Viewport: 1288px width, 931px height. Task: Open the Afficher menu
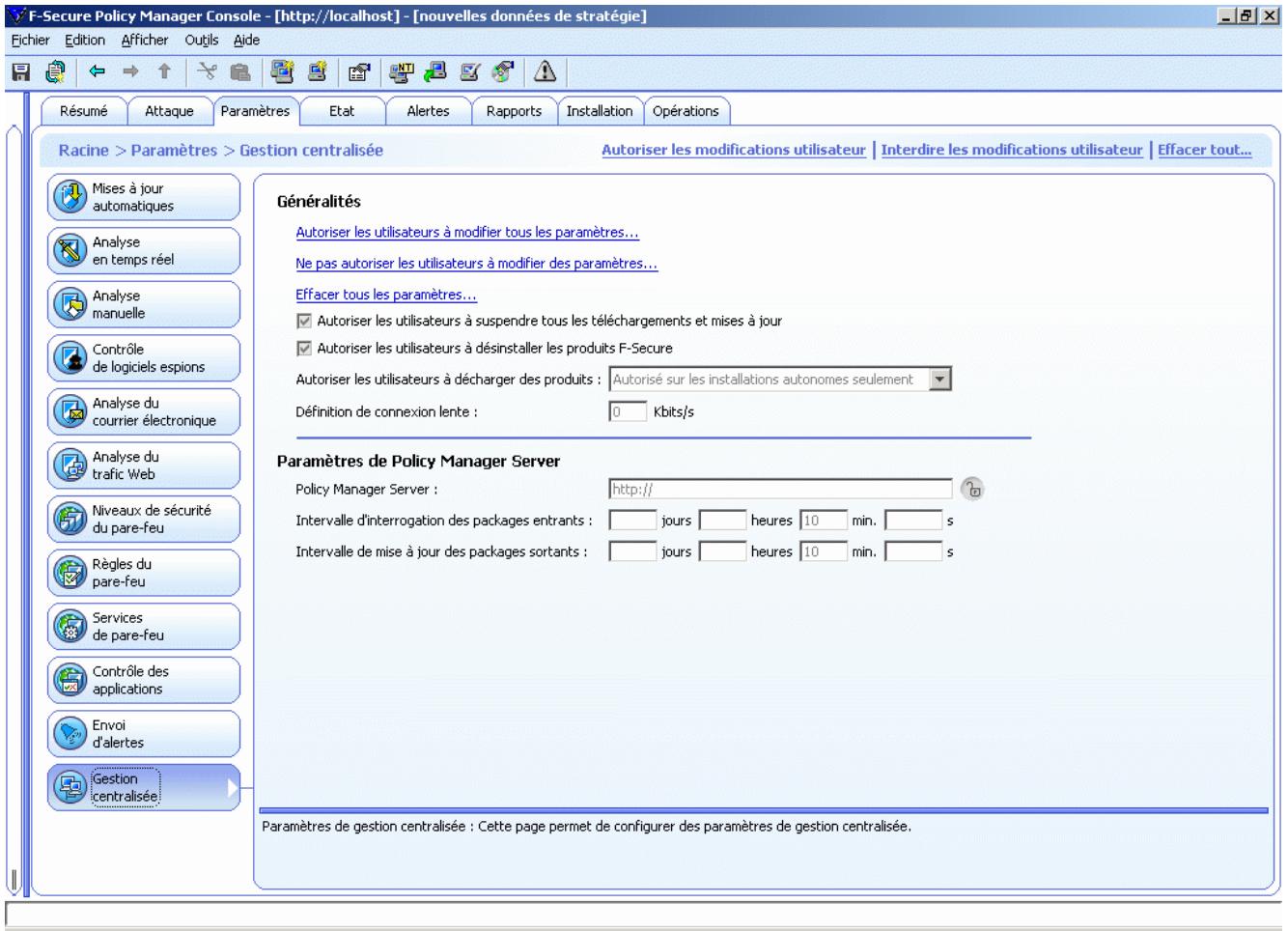click(x=145, y=40)
